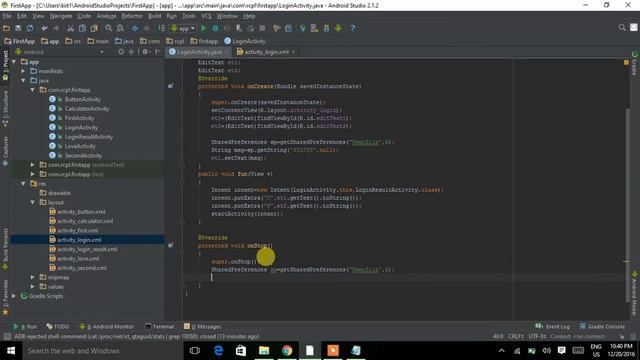640x360 pixels.
Task: Click the Save All toolbar icon
Action: pyautogui.click(x=18, y=28)
